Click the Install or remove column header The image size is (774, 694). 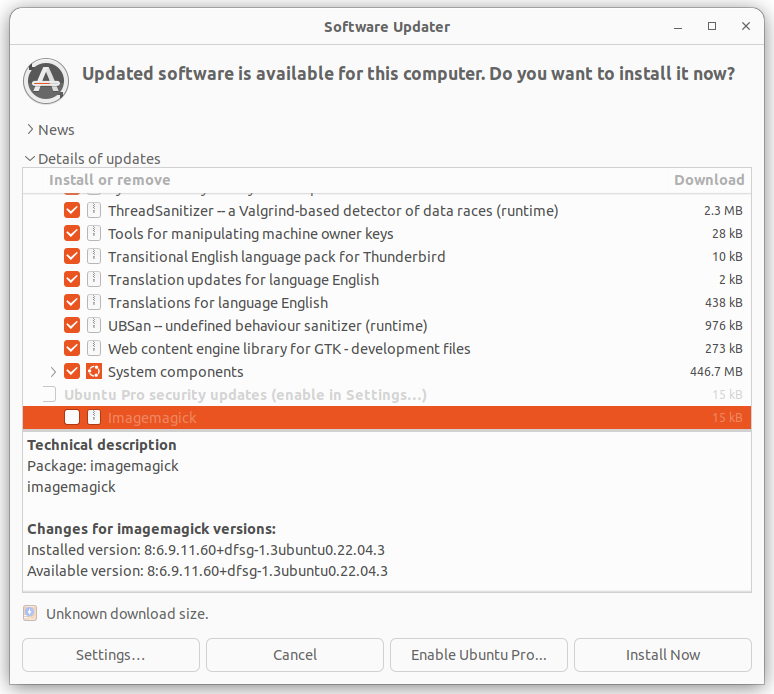(x=110, y=180)
